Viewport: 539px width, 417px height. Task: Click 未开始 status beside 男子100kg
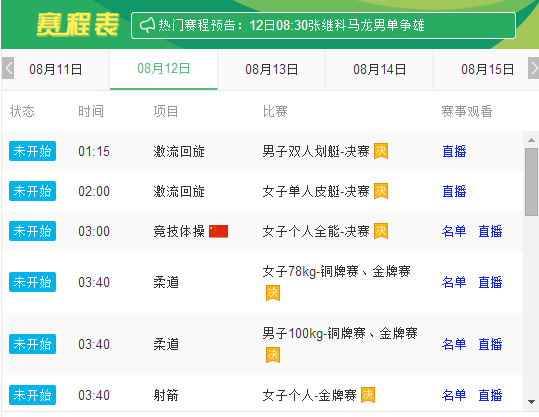click(x=32, y=344)
